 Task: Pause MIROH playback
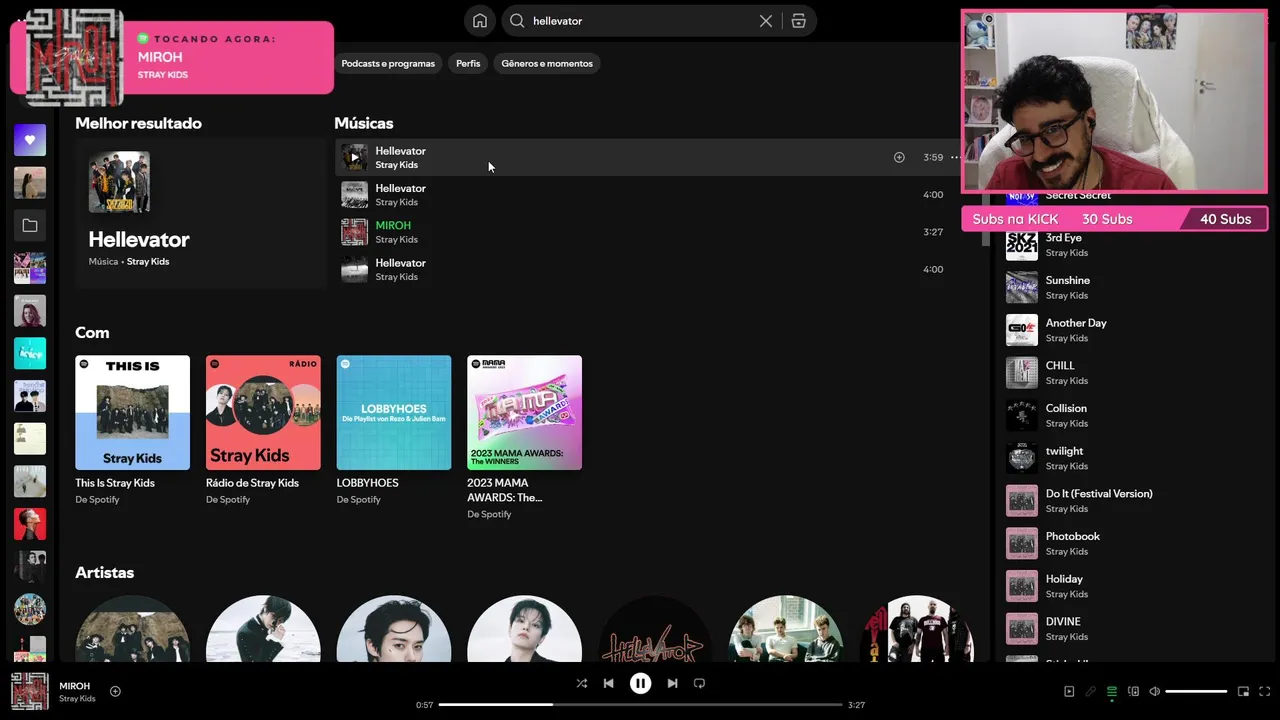tap(640, 683)
